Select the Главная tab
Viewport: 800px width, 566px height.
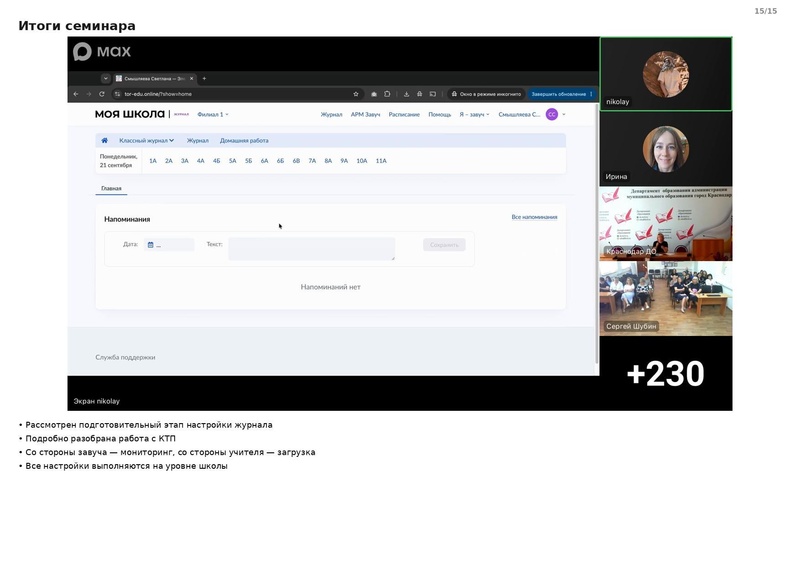coord(111,188)
